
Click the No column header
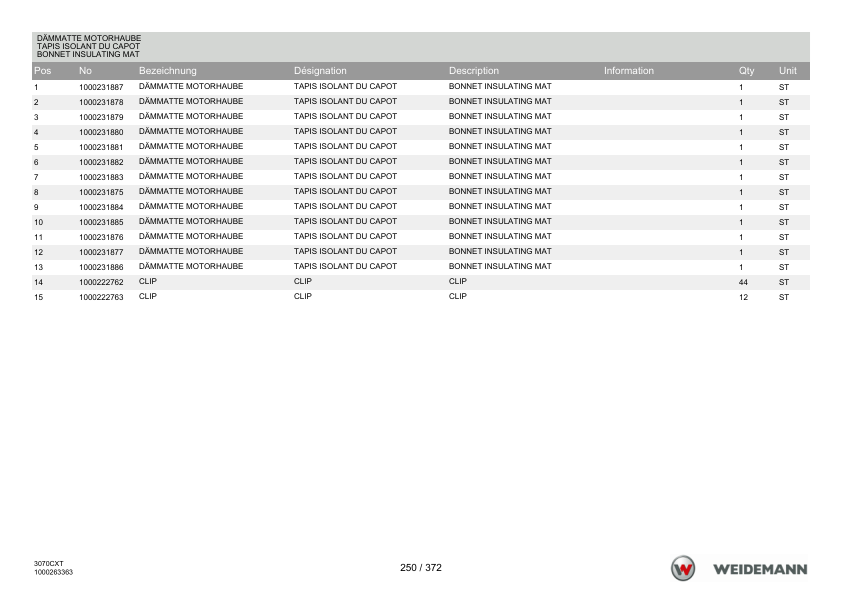click(85, 70)
